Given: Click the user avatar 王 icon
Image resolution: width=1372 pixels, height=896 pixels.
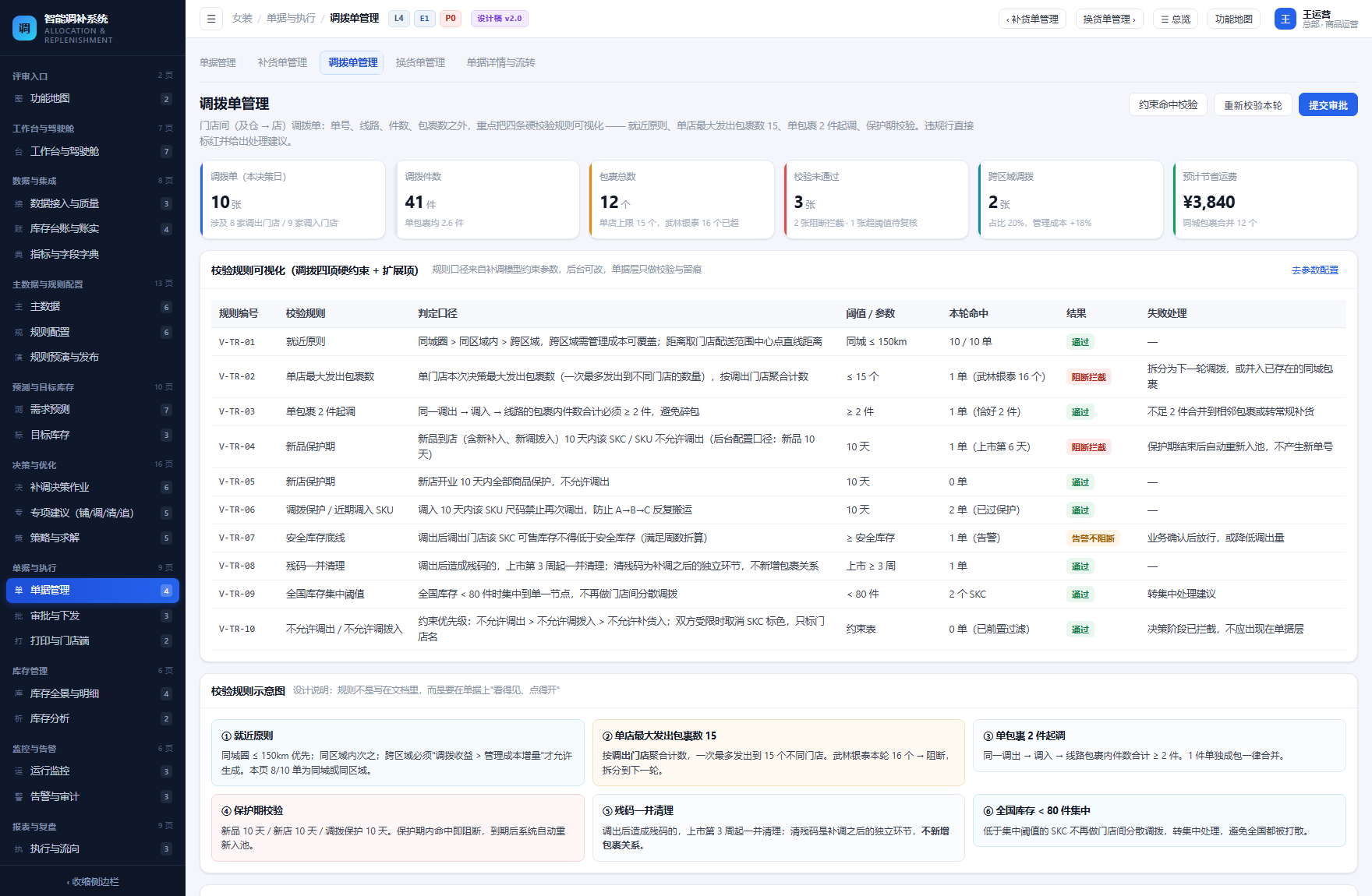Looking at the screenshot, I should (1285, 19).
